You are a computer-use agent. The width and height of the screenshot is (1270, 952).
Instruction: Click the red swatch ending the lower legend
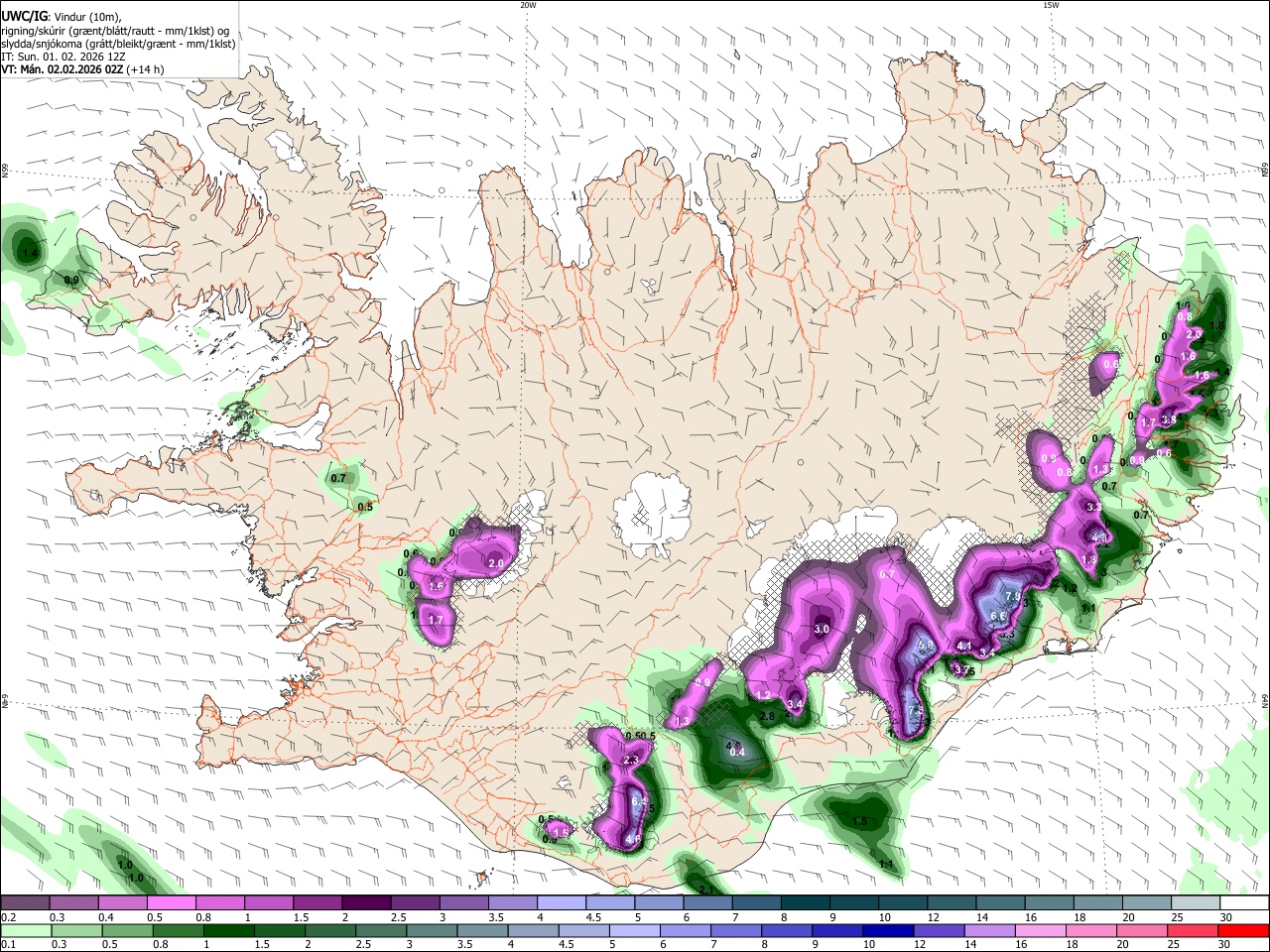(x=1244, y=931)
